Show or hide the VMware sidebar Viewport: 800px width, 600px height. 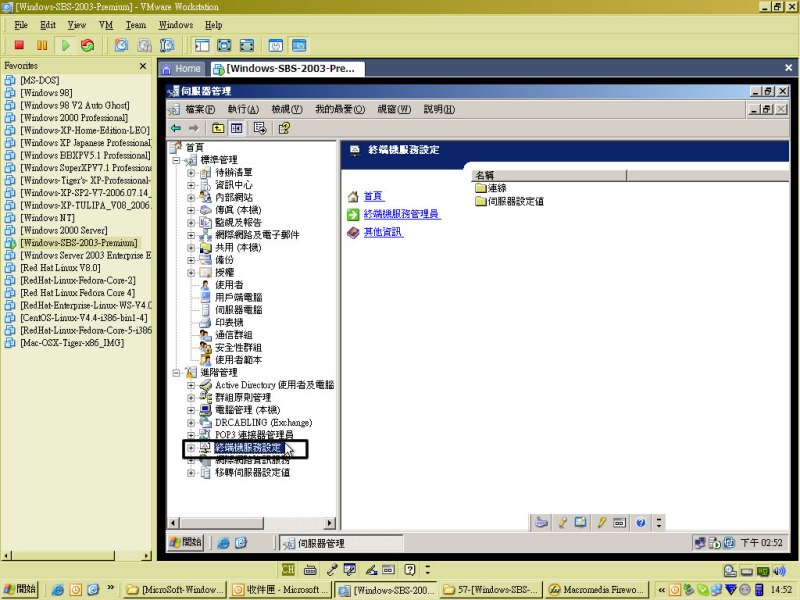coord(202,45)
